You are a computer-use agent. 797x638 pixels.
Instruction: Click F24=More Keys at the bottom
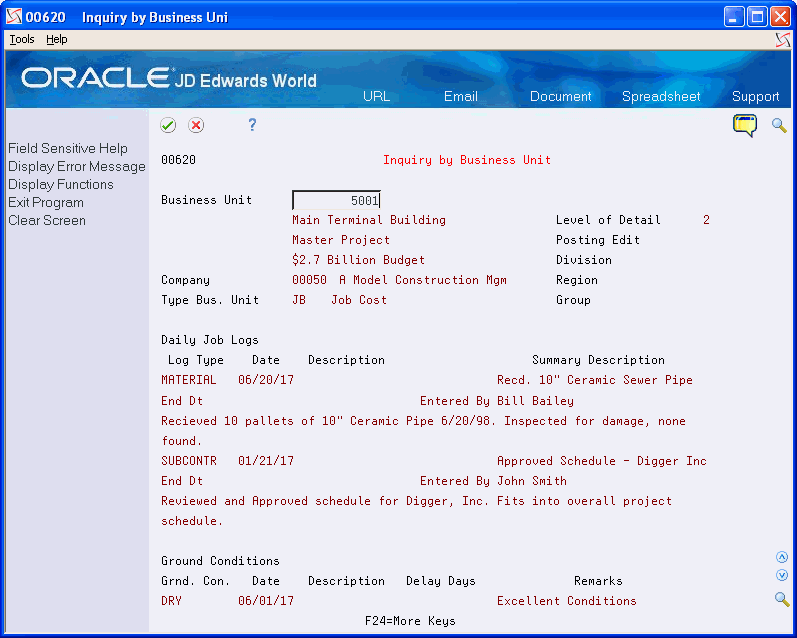tap(410, 621)
